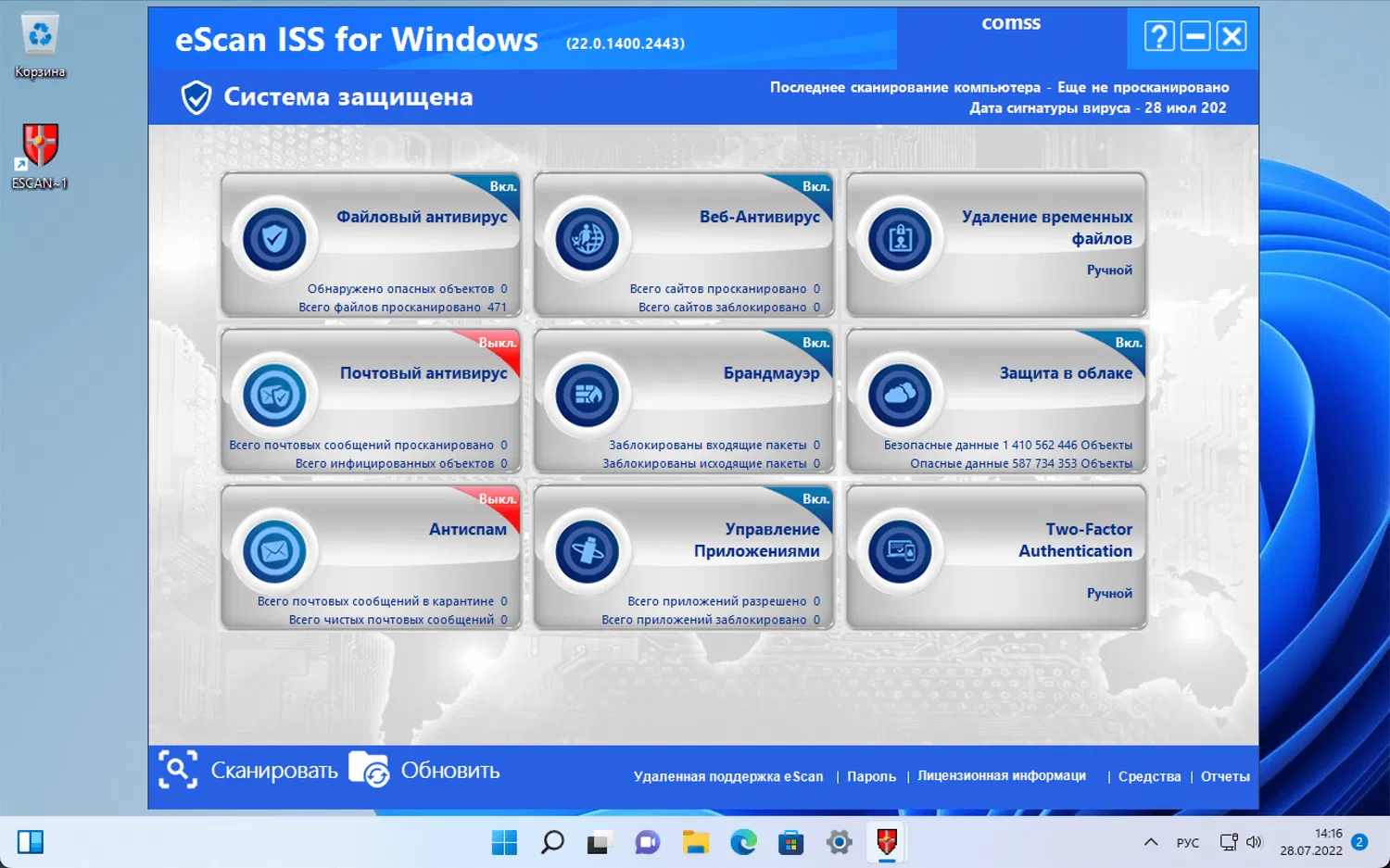Image resolution: width=1390 pixels, height=868 pixels.
Task: Click 'Заблокированы входящие пакеты 0' line
Action: pos(714,446)
